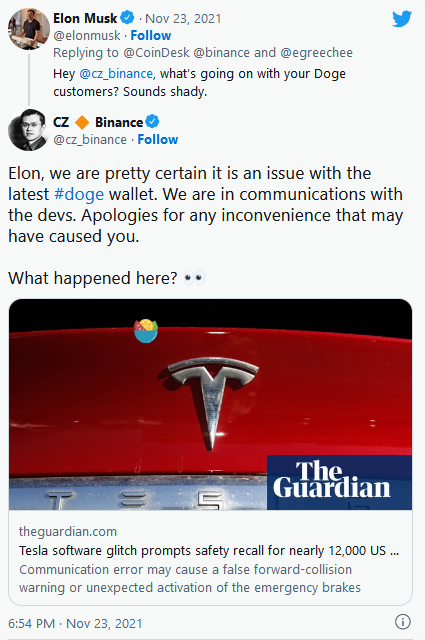Click the bowl emoji icon on Tesla image
Screen dimensions: 425x640
146,331
